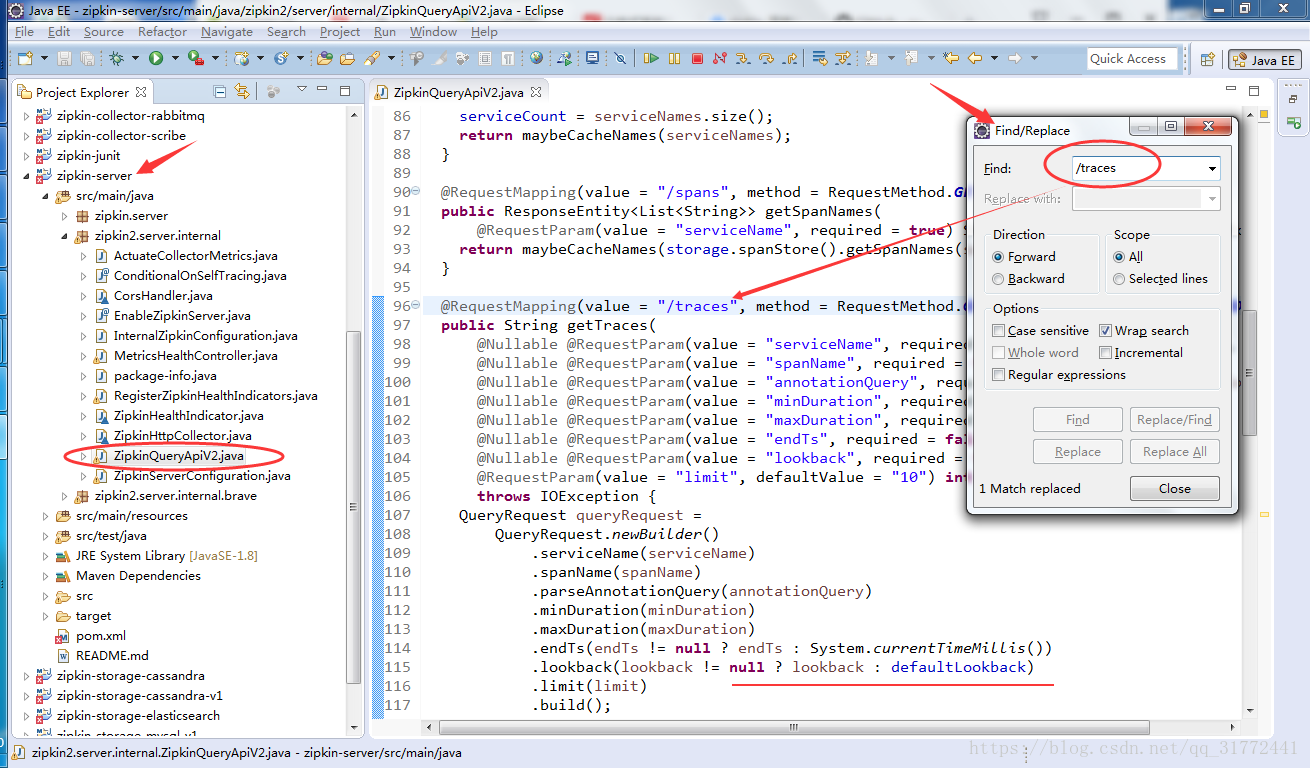Switch to the Java EE perspective

click(1265, 60)
